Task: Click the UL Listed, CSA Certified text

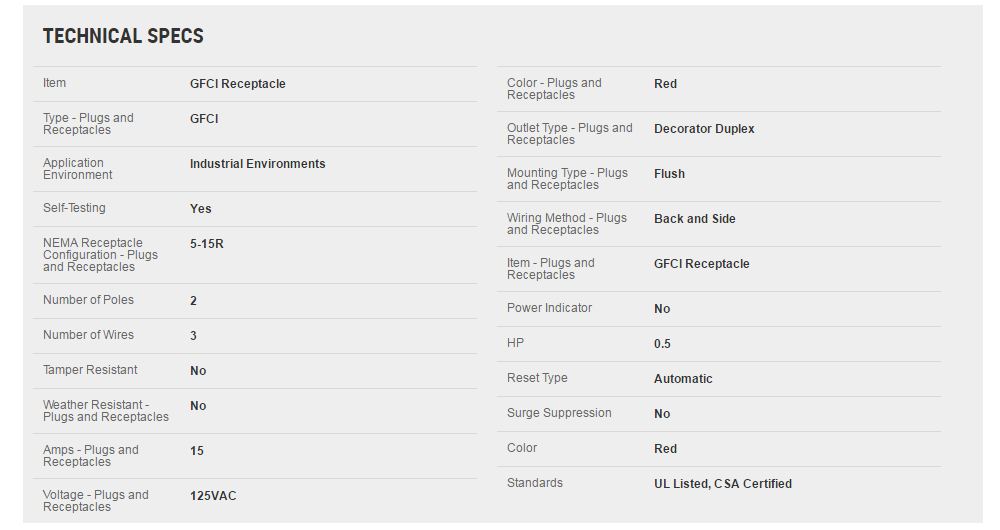Action: 722,484
